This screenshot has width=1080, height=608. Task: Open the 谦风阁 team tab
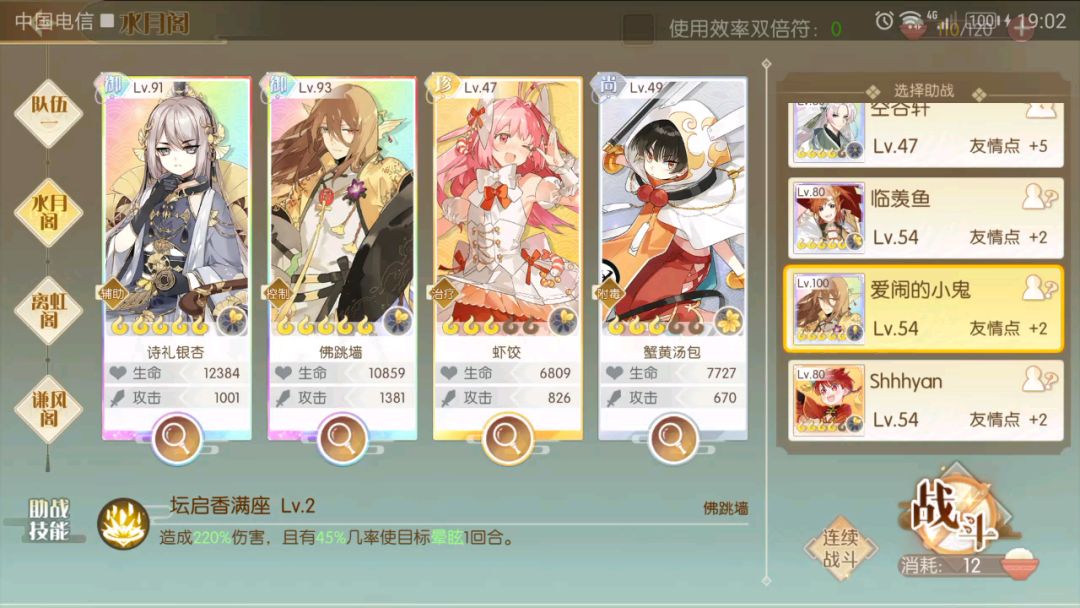pyautogui.click(x=49, y=408)
